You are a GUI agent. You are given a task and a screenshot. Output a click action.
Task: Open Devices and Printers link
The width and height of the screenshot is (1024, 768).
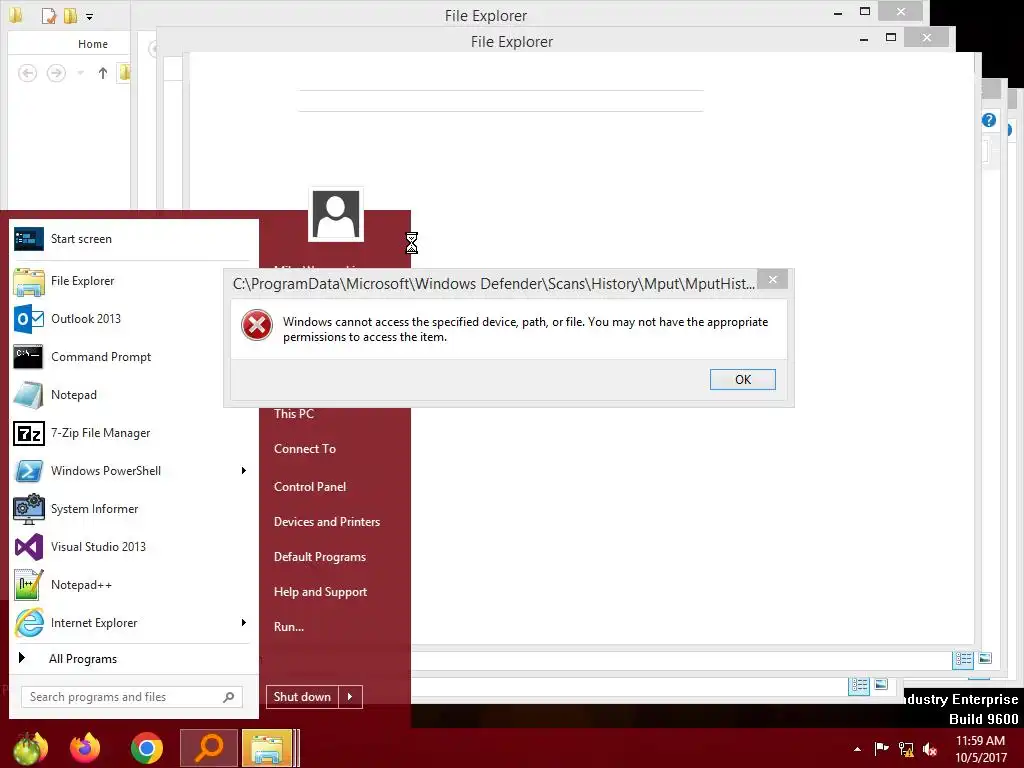pyautogui.click(x=327, y=522)
